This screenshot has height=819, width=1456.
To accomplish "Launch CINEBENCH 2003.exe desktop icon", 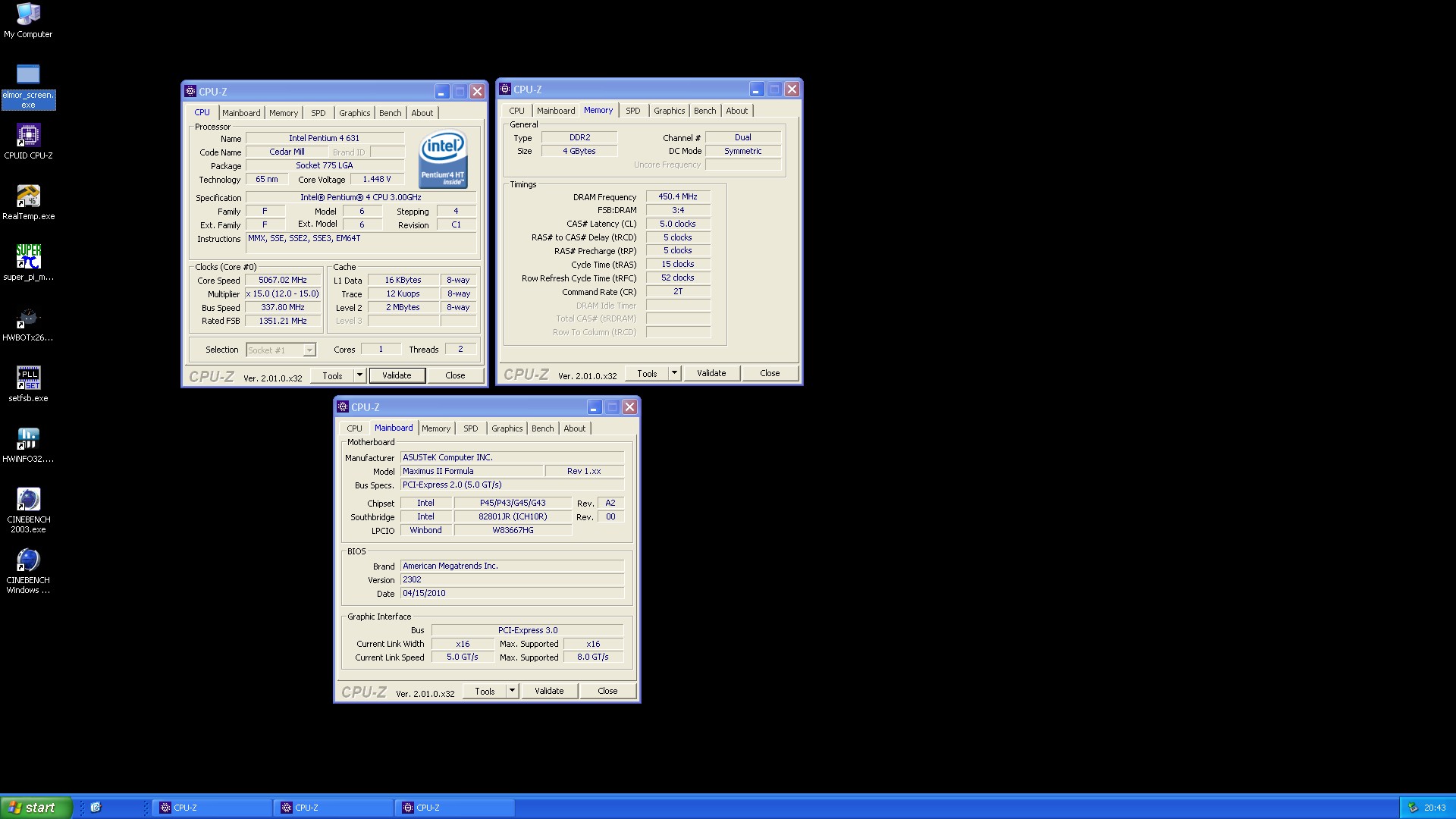I will (28, 510).
